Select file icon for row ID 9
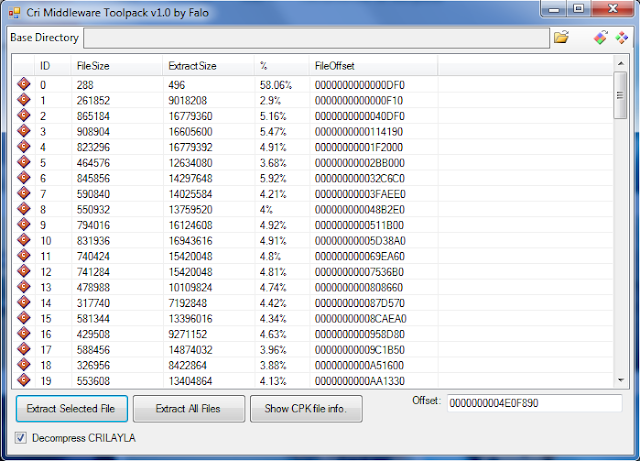The width and height of the screenshot is (640, 461). click(x=24, y=224)
